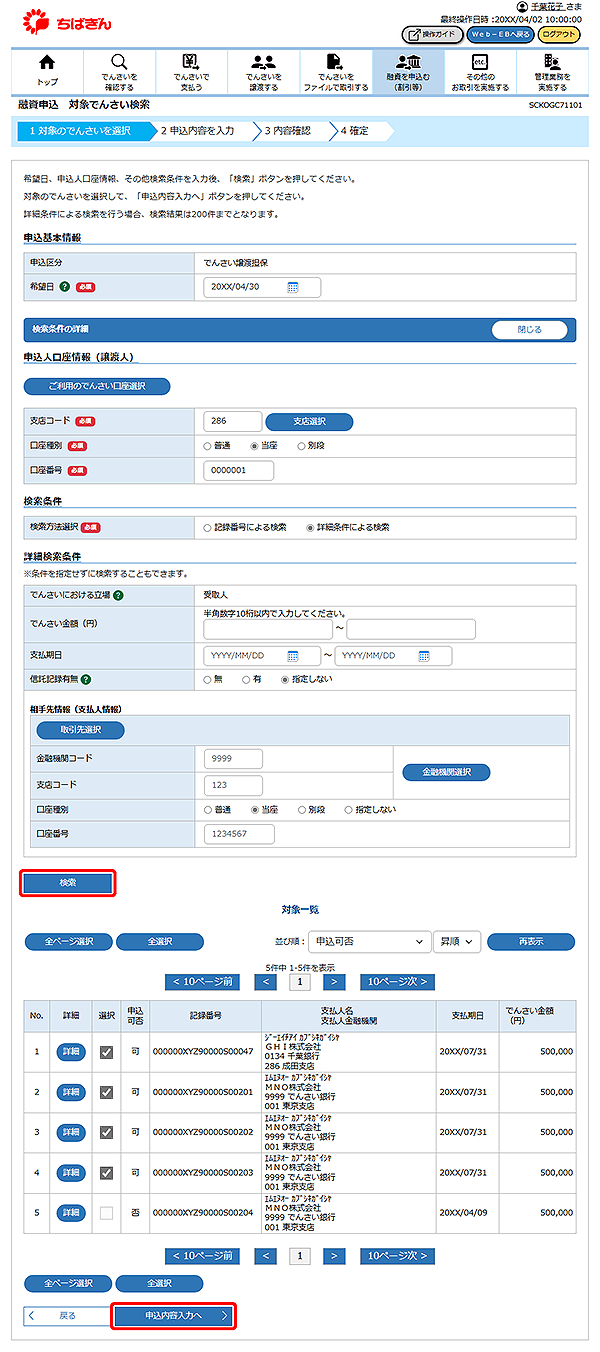Toggle selection checkbox for row 4
This screenshot has width=600, height=1352.
pyautogui.click(x=107, y=1172)
